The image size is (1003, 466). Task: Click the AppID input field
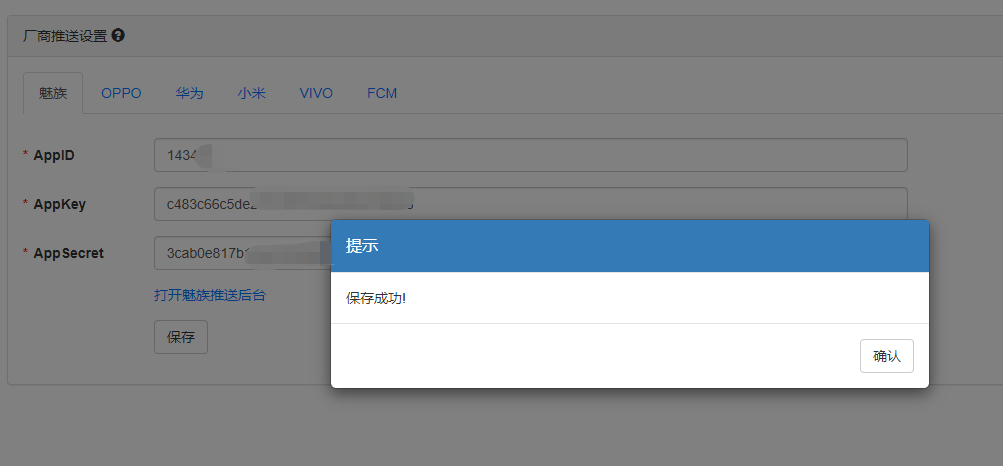tap(531, 155)
